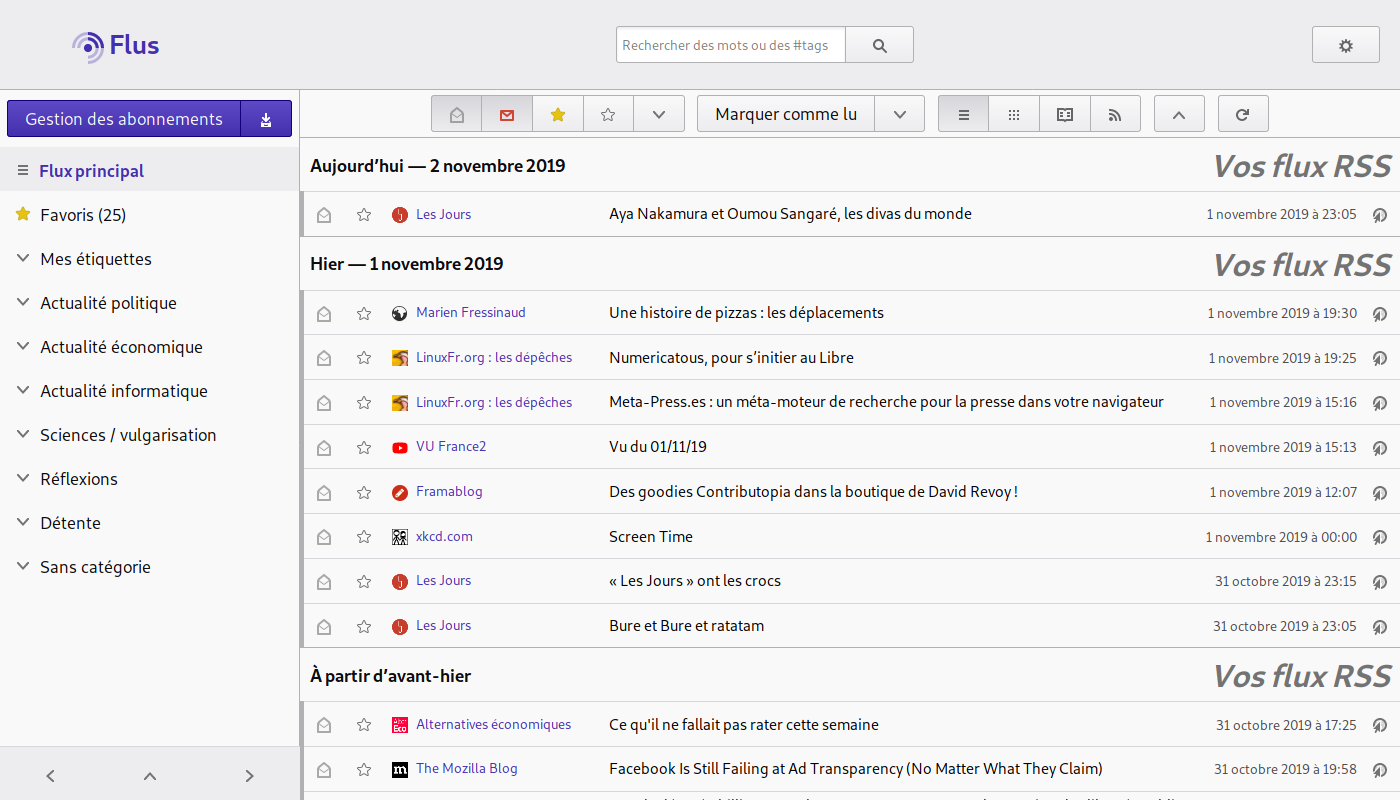Viewport: 1400px width, 800px height.
Task: Open the Marien Fressinaud feed link
Action: click(x=470, y=313)
